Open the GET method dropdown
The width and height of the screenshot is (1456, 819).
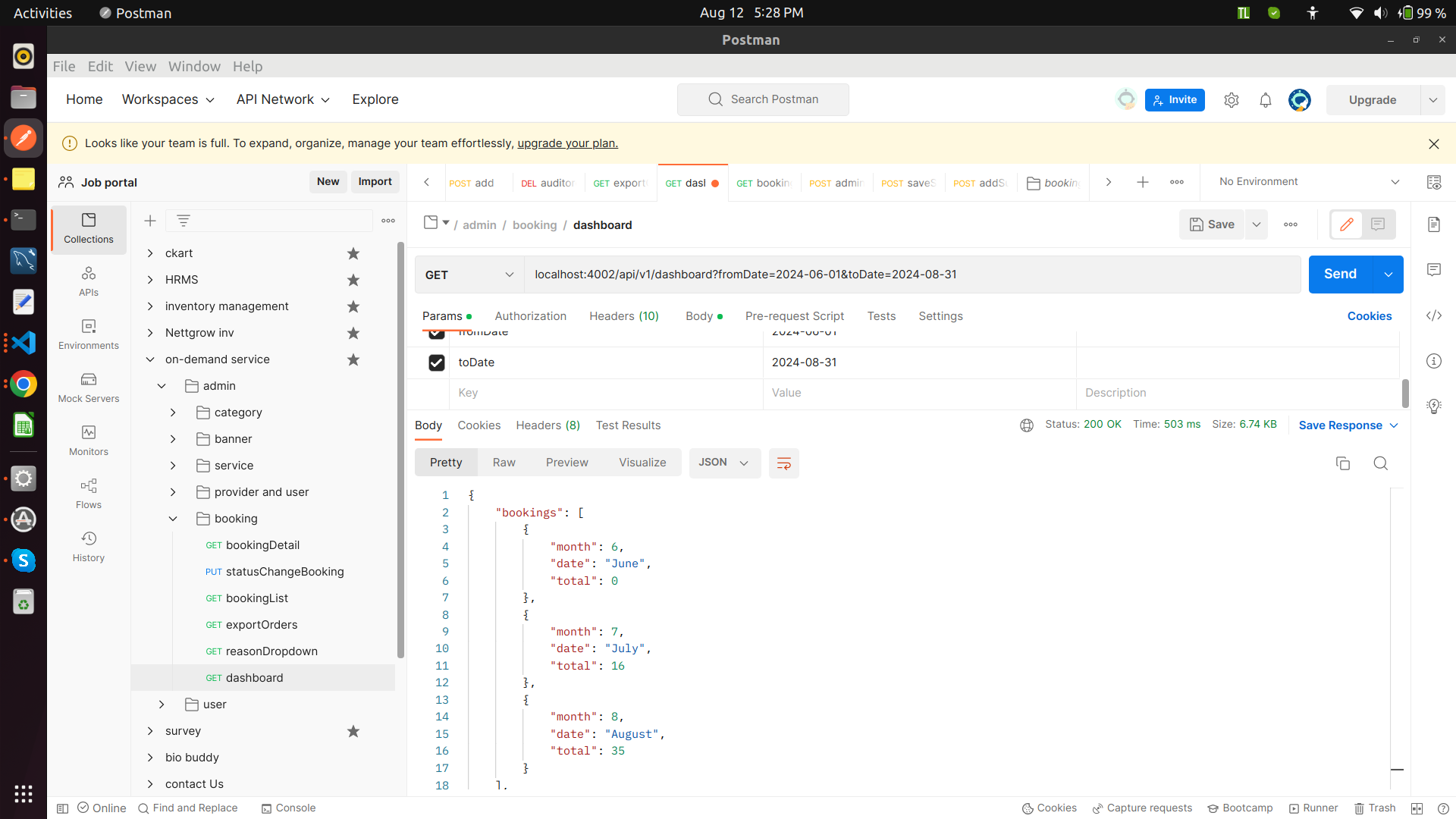click(469, 275)
